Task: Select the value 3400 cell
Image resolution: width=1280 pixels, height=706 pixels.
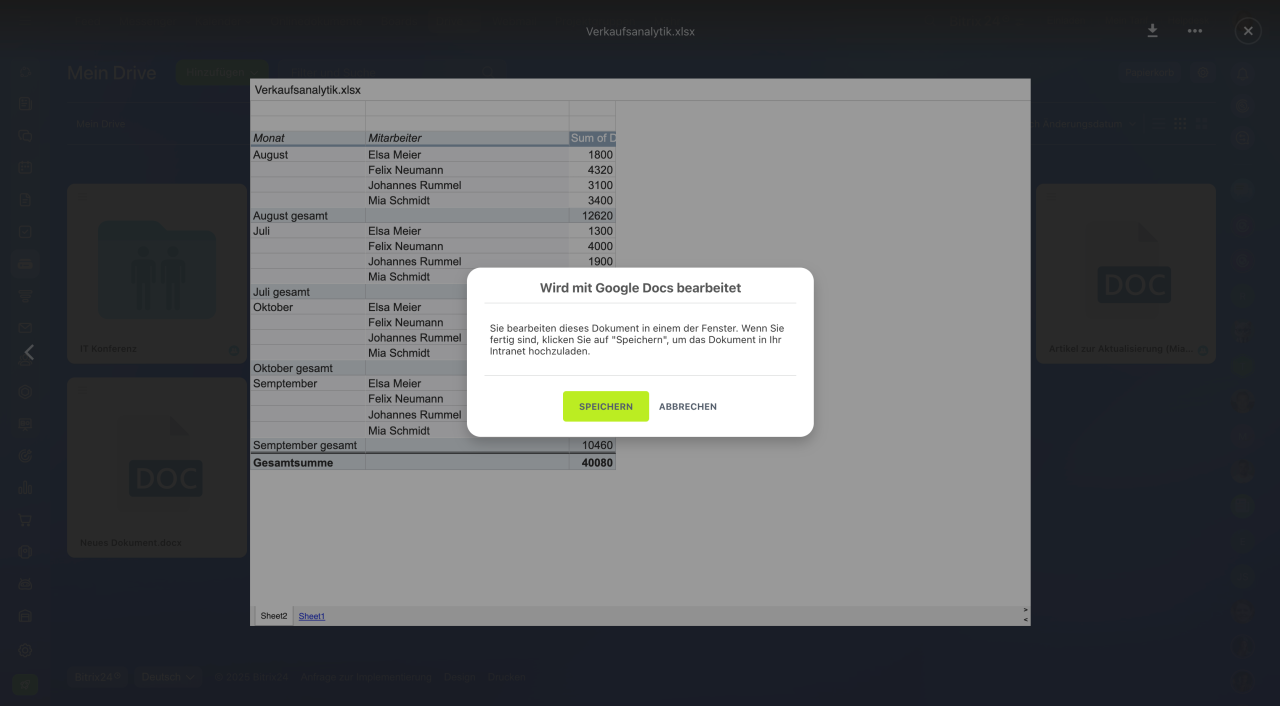Action: [x=592, y=200]
